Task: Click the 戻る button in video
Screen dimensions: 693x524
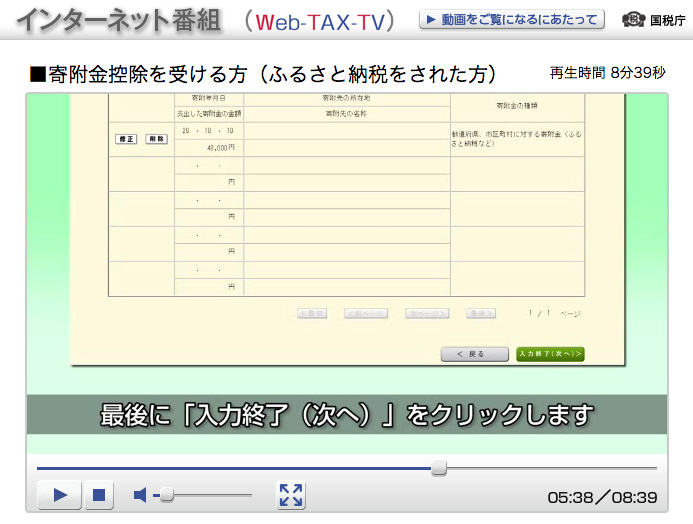Action: click(x=475, y=354)
